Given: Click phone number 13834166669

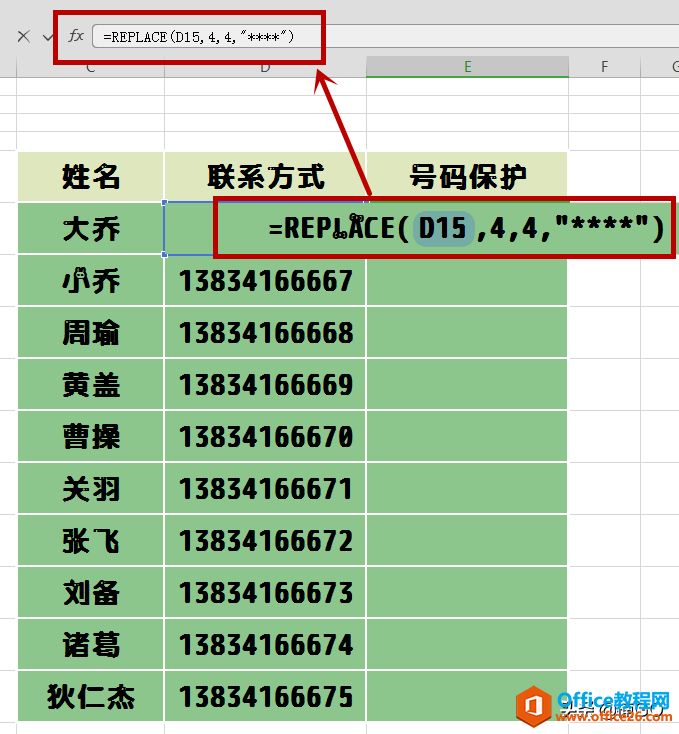Looking at the screenshot, I should 265,385.
